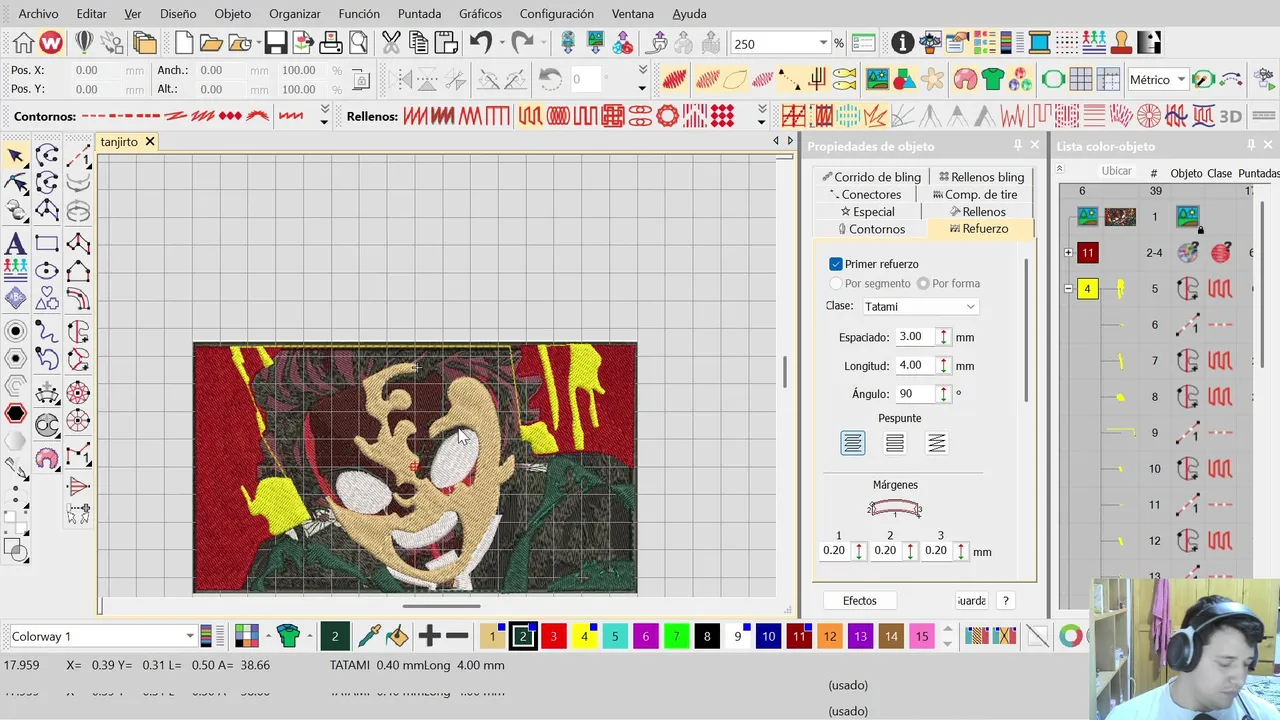Click the Efectos button
1280x720 pixels.
[x=860, y=601]
